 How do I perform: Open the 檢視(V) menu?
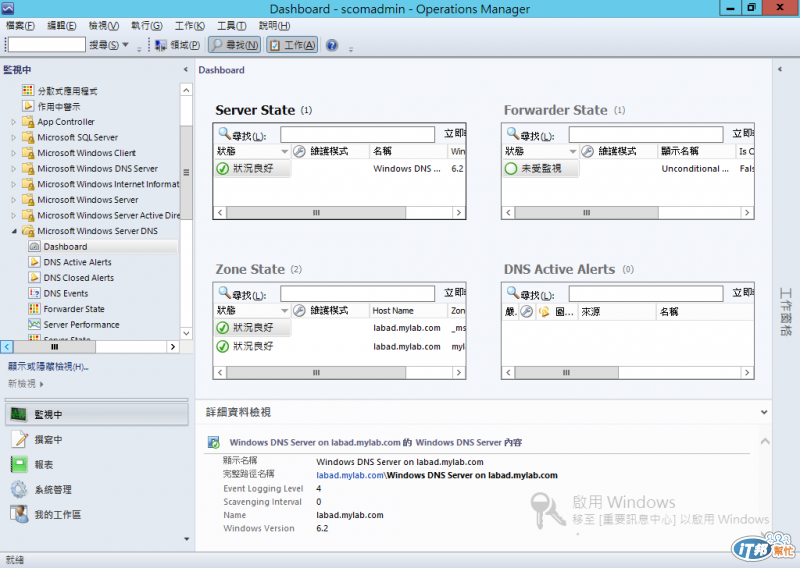pyautogui.click(x=104, y=26)
